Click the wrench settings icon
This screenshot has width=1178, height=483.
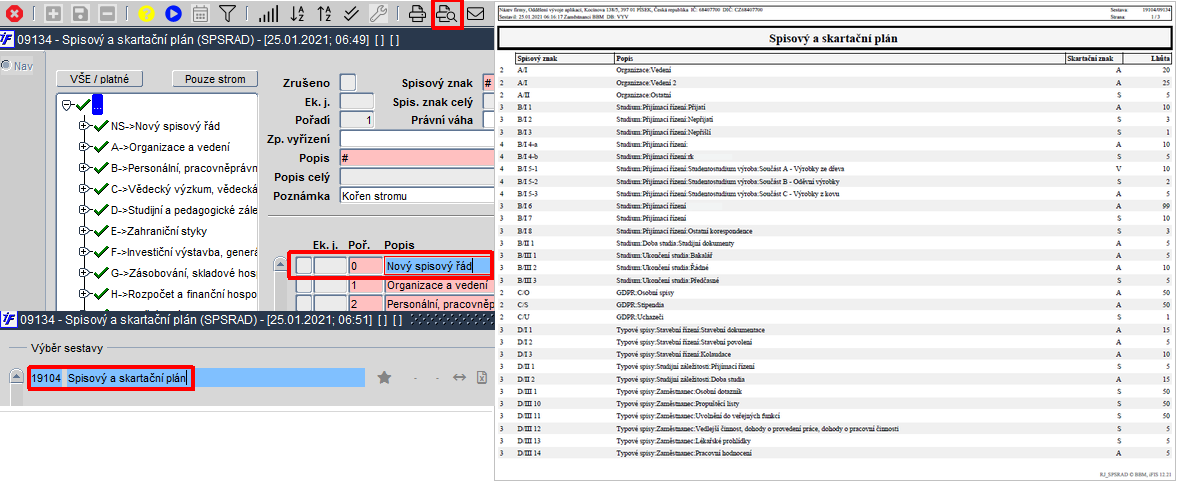click(x=380, y=13)
